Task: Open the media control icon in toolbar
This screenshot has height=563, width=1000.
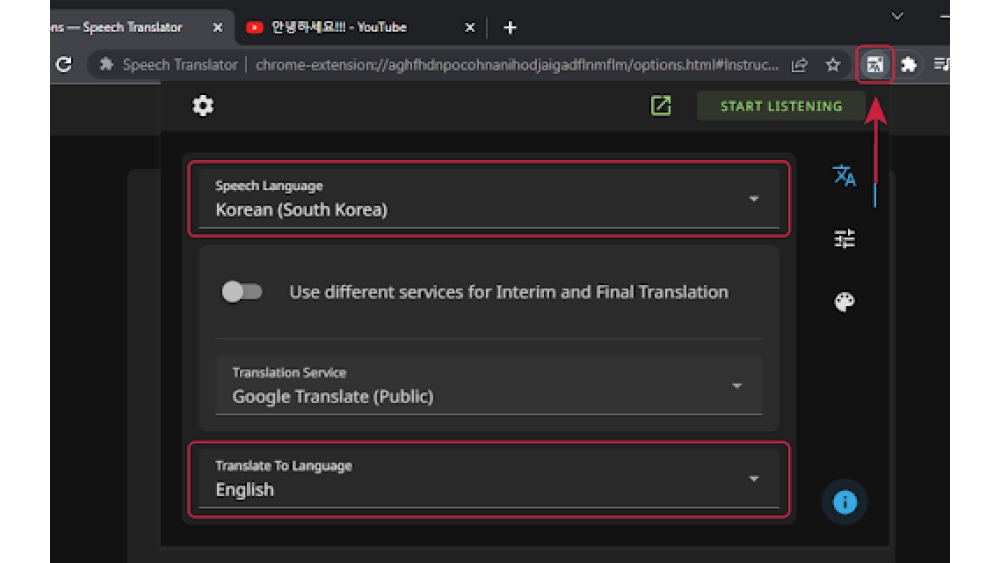Action: pos(941,64)
